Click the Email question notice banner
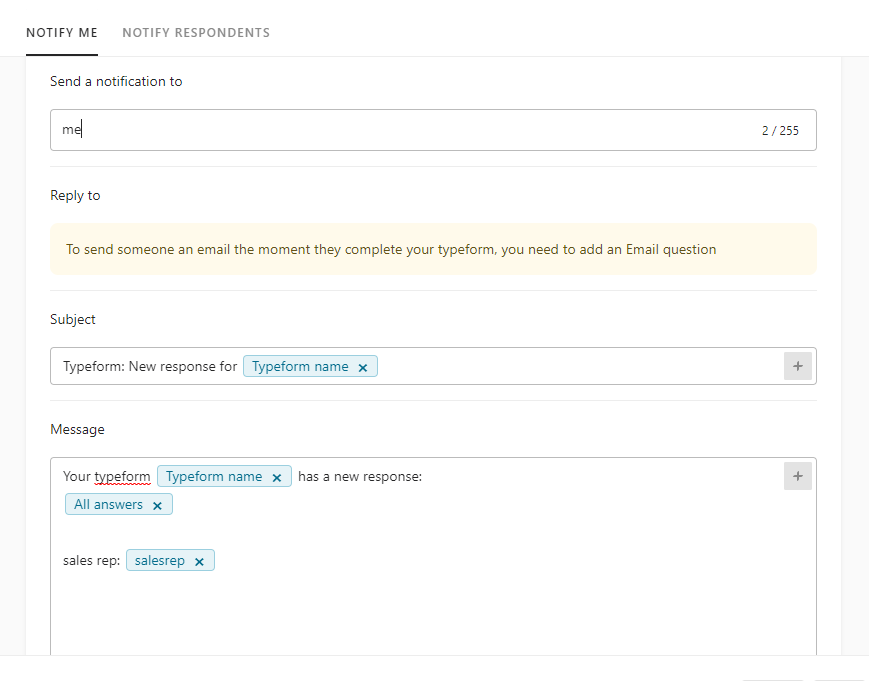This screenshot has height=681, width=869. pos(433,249)
